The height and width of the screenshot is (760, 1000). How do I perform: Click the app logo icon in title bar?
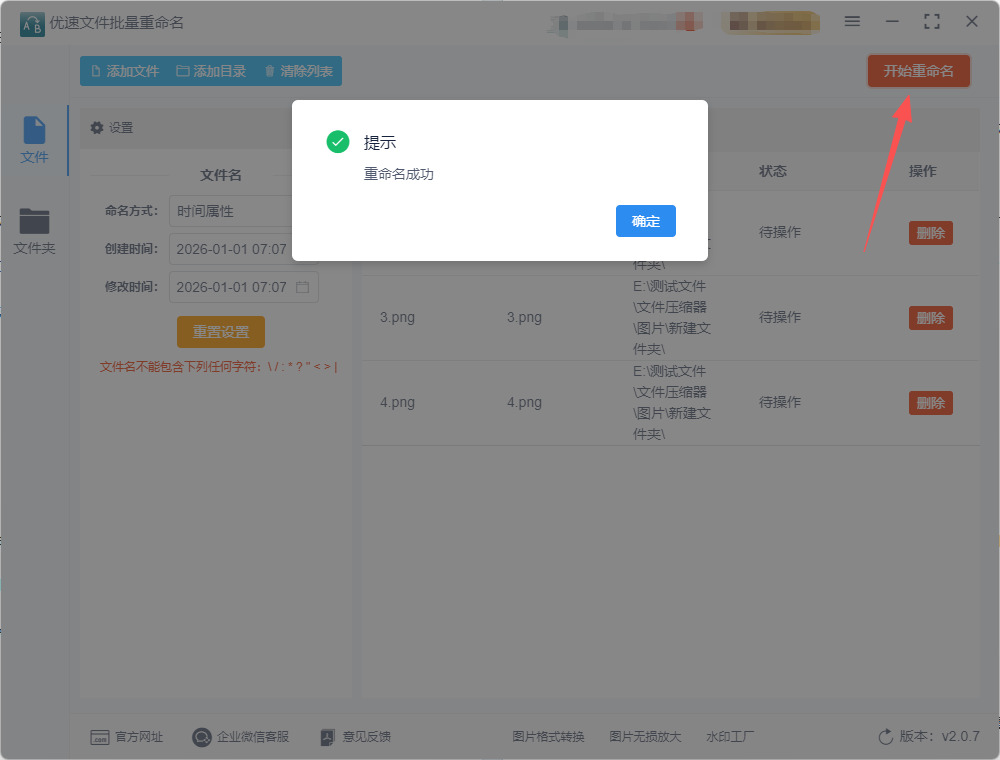[32, 24]
